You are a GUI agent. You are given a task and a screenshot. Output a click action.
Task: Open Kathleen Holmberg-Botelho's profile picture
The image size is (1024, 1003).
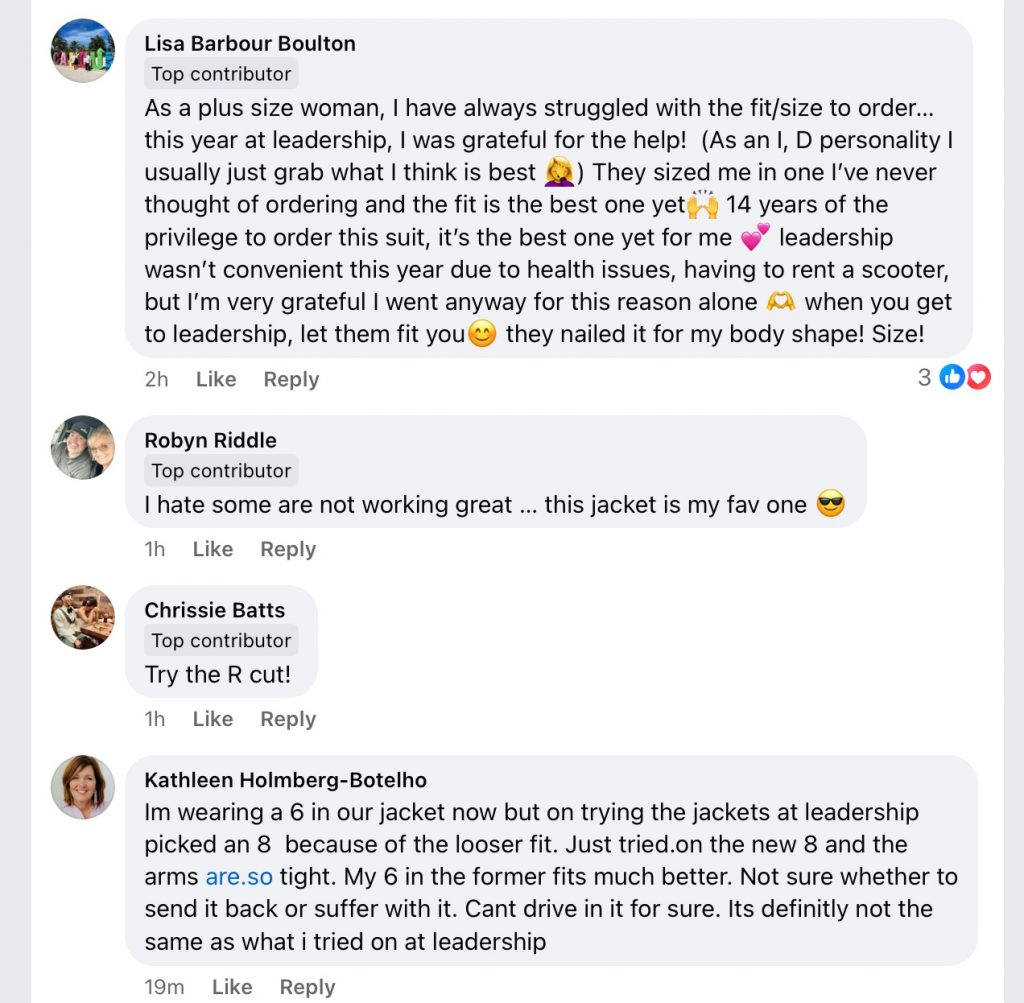coord(82,787)
